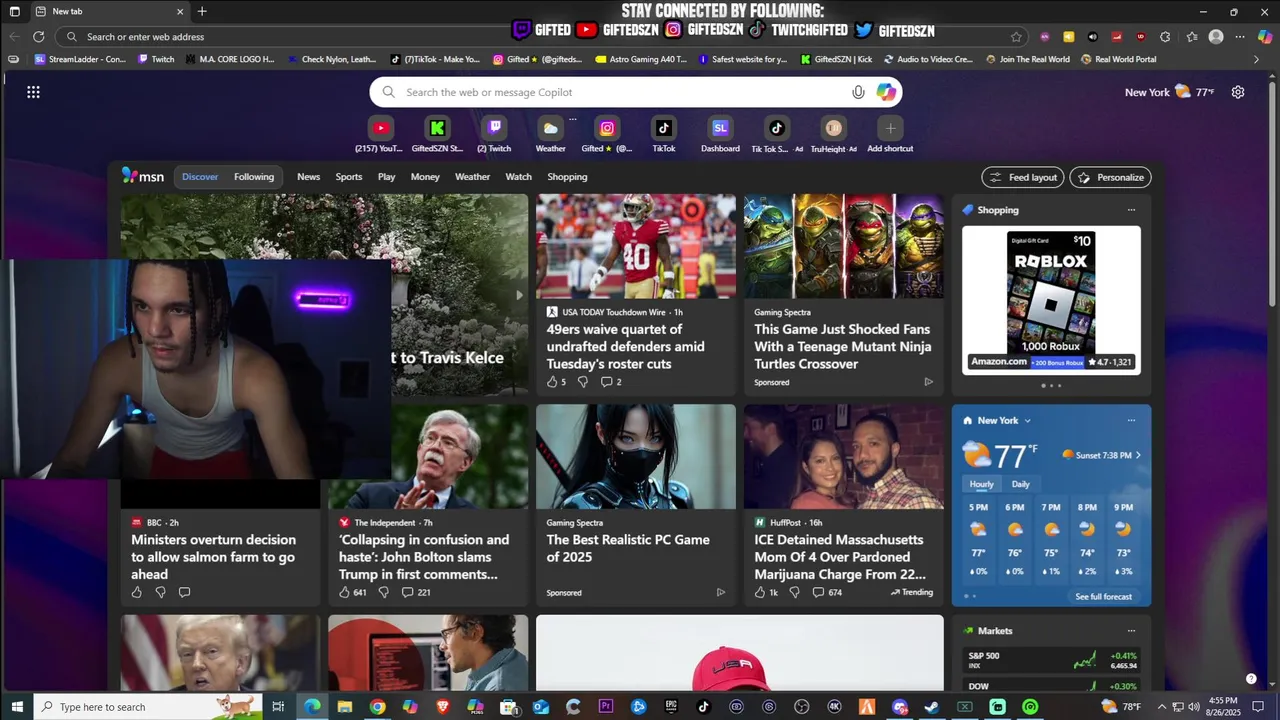Open the Markets card more options menu
The width and height of the screenshot is (1280, 720).
[1131, 631]
